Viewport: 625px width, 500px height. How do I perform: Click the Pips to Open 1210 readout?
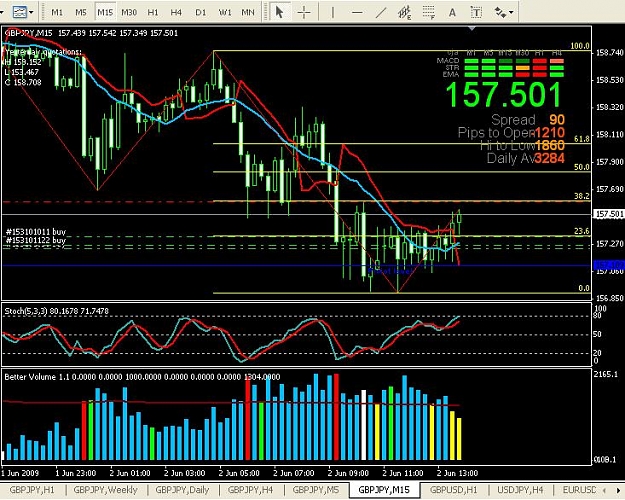tap(511, 132)
